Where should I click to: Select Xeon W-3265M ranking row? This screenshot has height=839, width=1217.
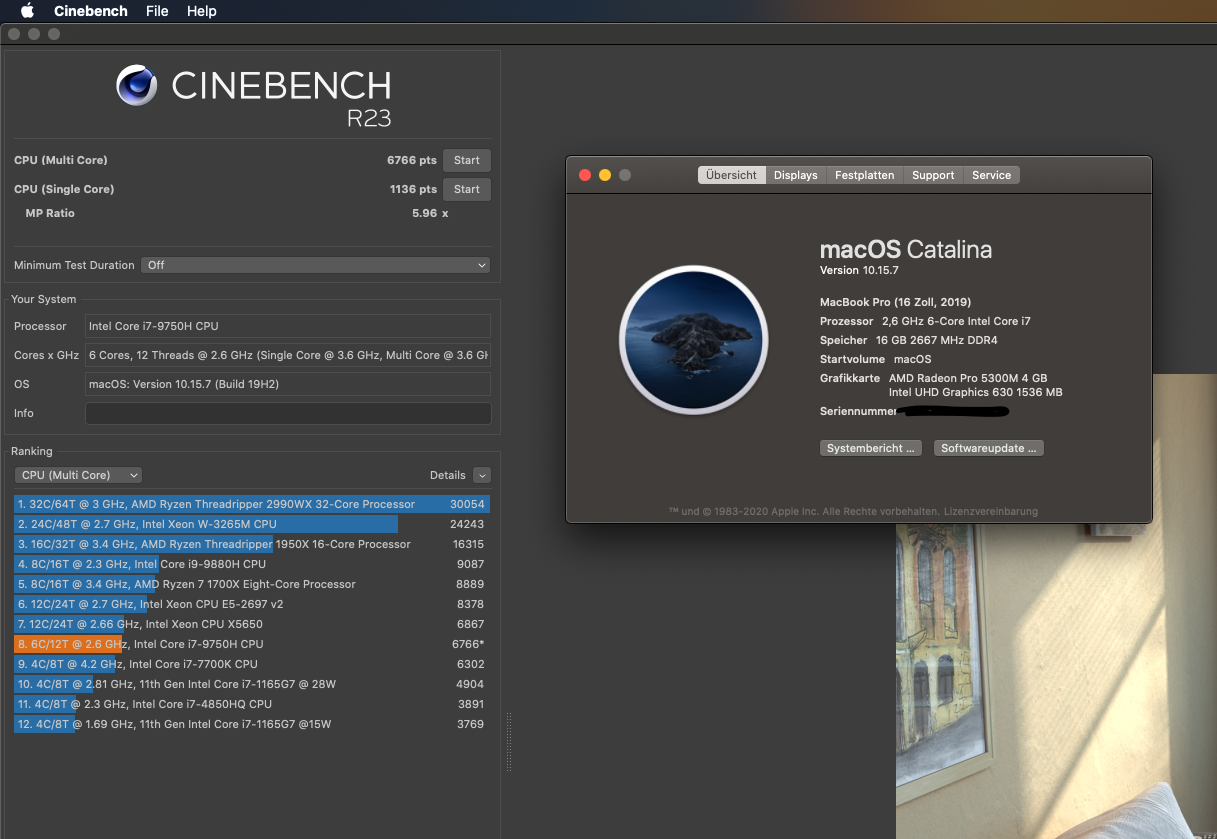pyautogui.click(x=252, y=524)
